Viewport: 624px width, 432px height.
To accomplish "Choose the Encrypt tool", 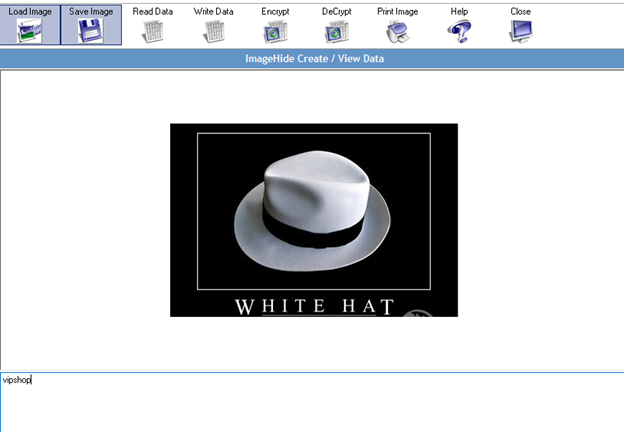I will click(x=275, y=25).
